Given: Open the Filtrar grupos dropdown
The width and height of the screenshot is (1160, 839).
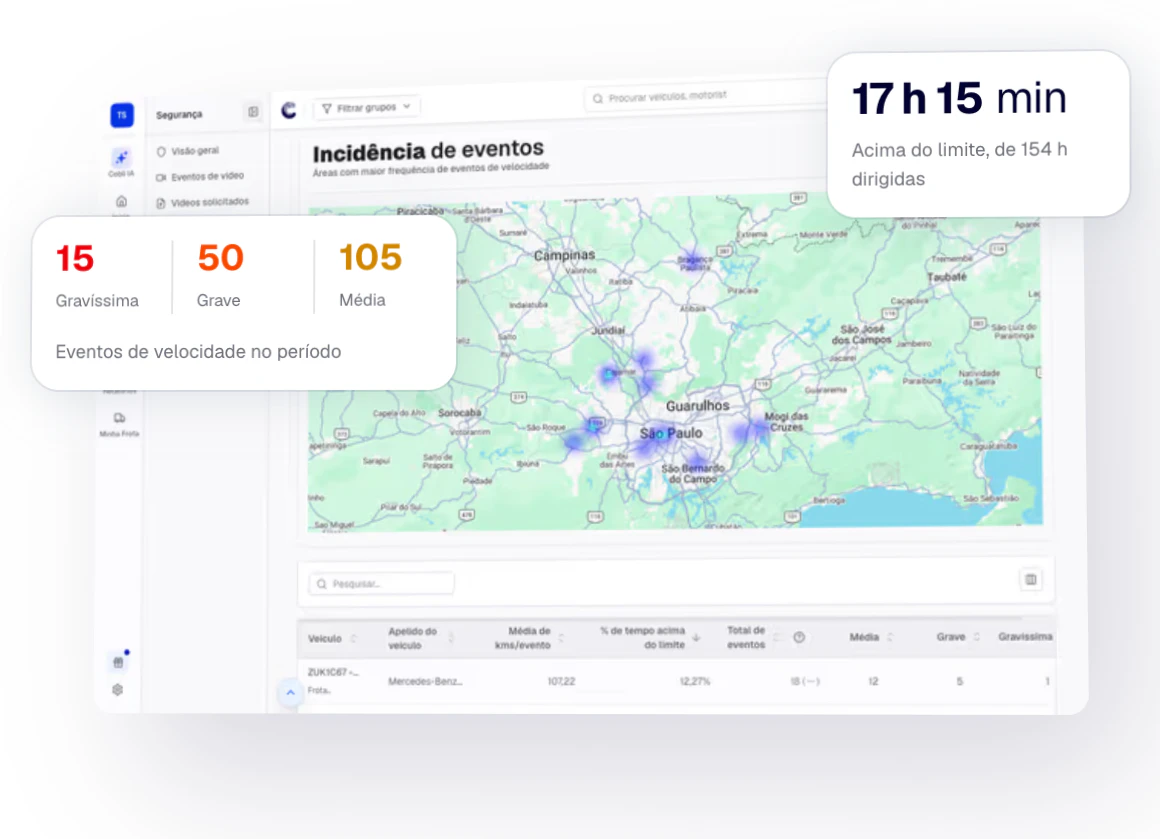Looking at the screenshot, I should click(367, 107).
